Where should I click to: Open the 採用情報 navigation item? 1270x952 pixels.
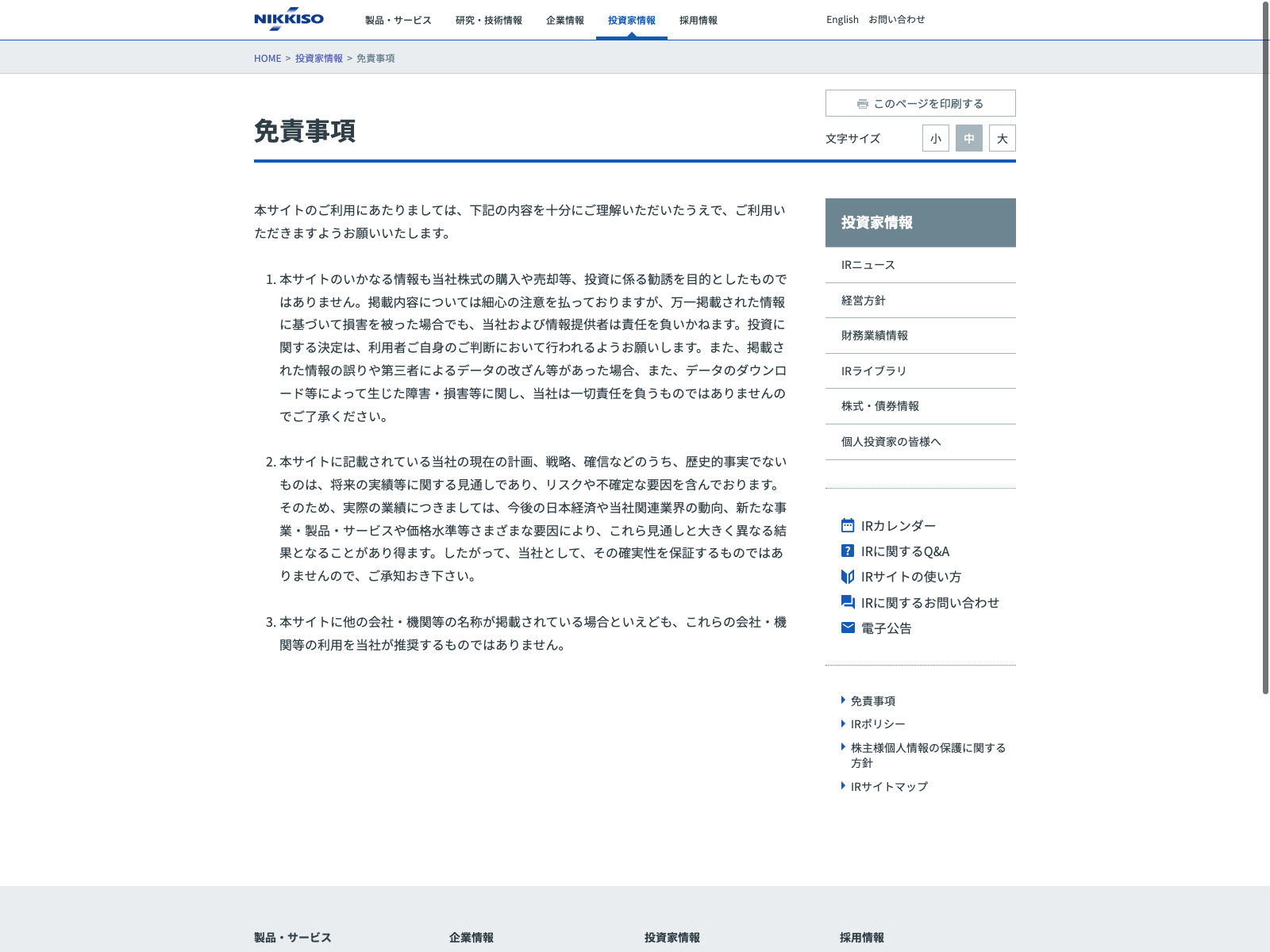coord(698,21)
